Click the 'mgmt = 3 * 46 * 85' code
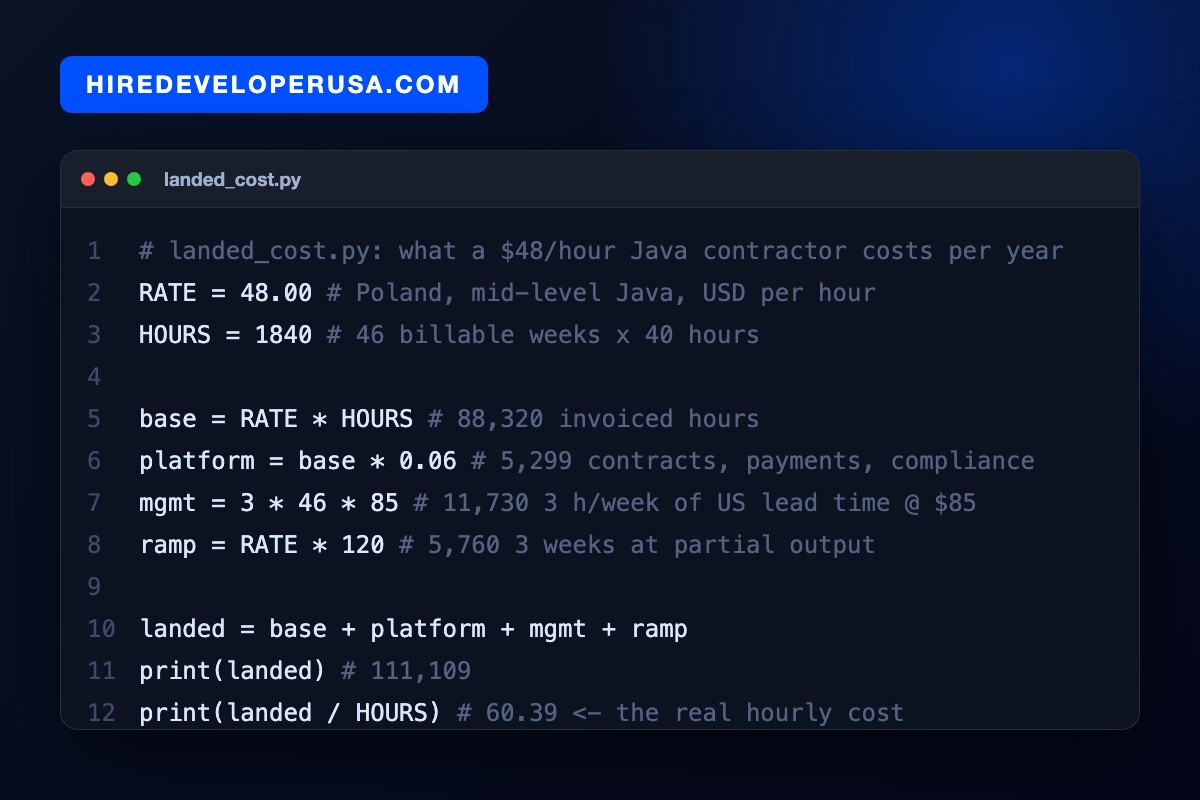 [x=269, y=502]
